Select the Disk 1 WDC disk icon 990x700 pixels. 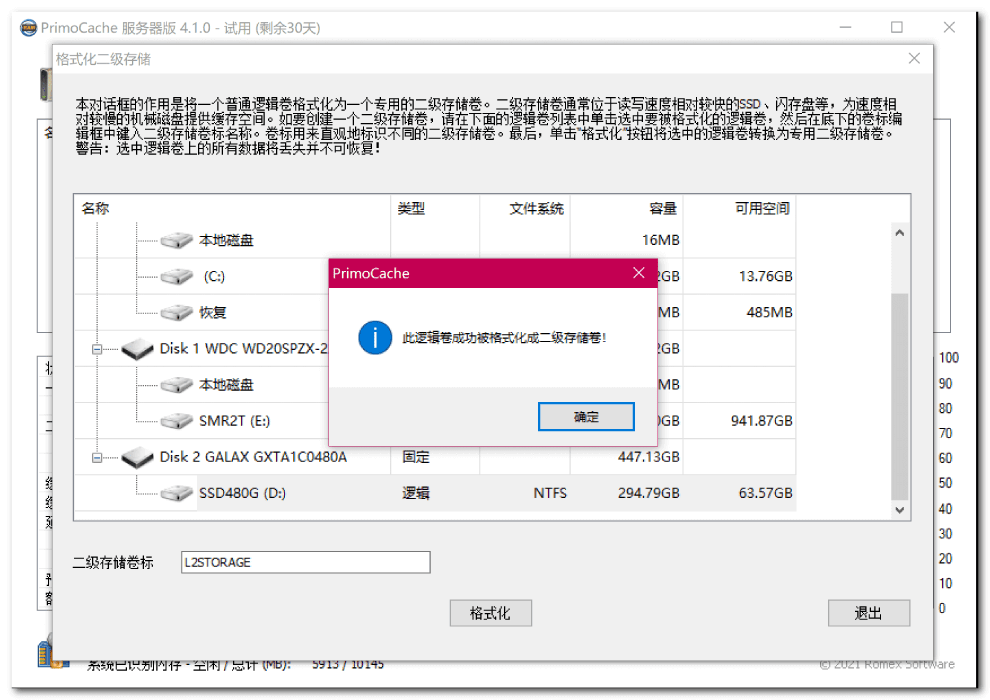137,349
